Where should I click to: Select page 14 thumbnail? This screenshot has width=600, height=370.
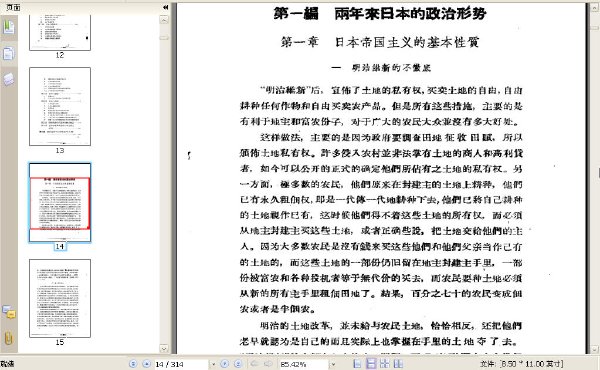pos(60,202)
